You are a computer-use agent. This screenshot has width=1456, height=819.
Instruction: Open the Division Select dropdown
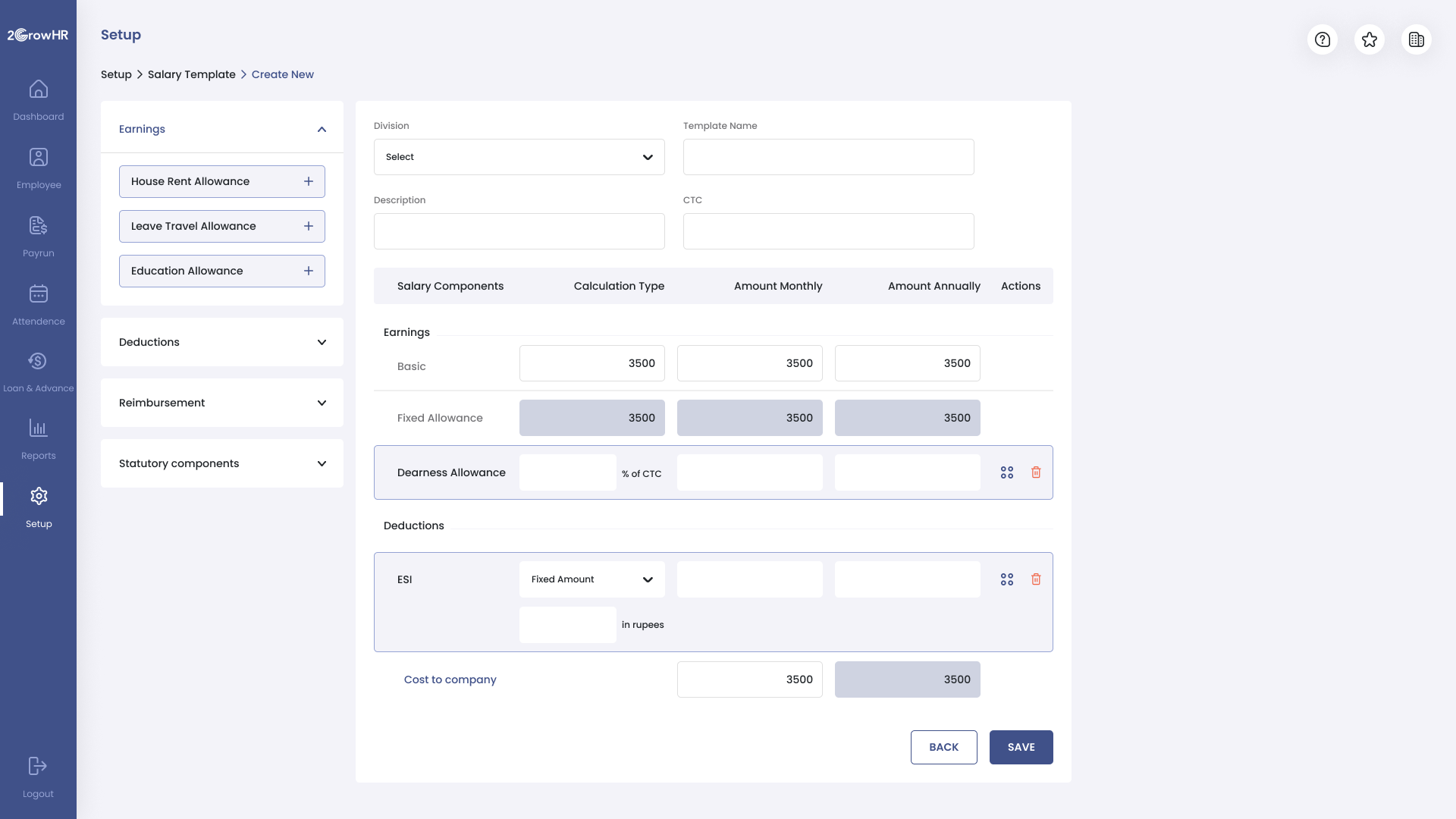(x=519, y=156)
